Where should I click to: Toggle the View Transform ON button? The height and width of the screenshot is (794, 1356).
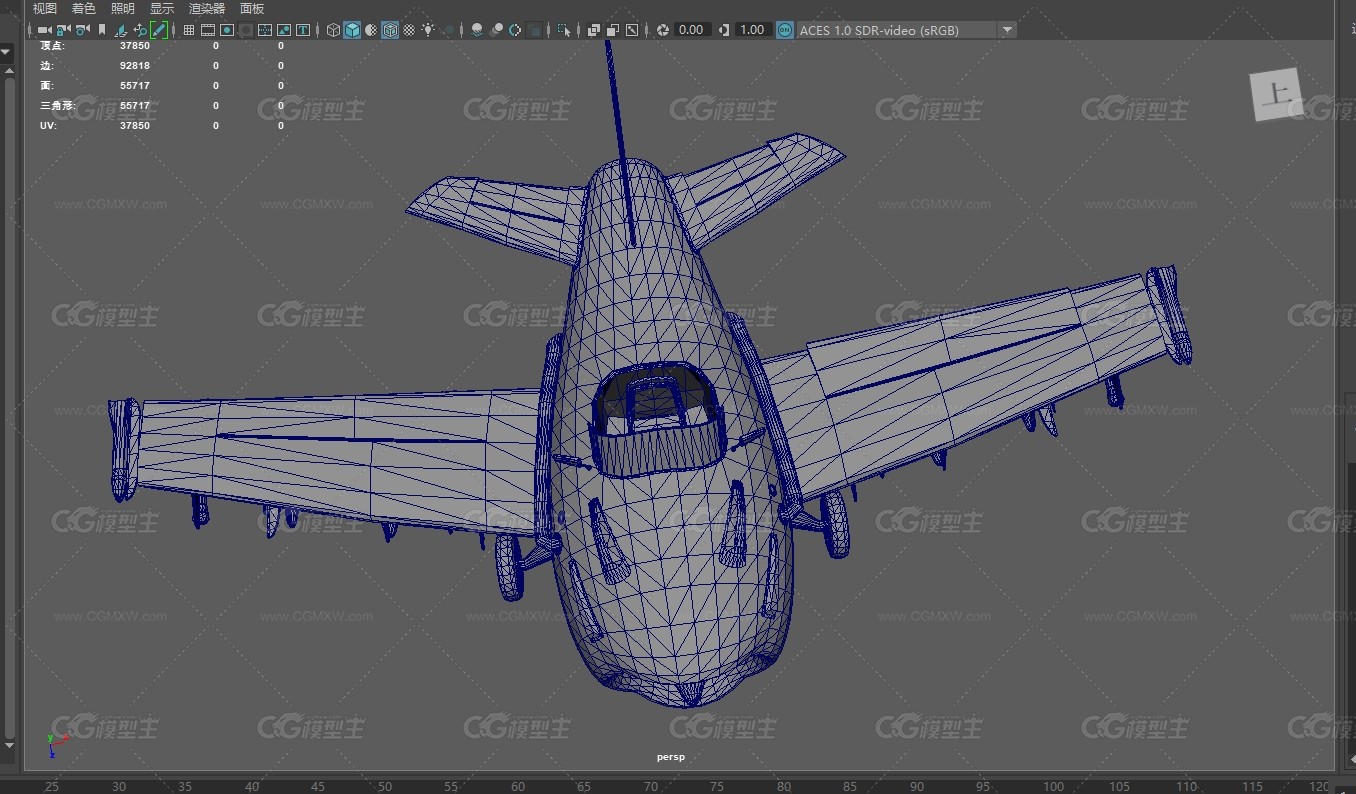click(785, 30)
